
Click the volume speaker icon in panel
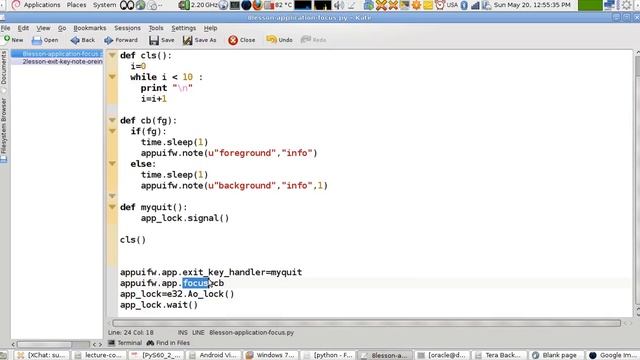coord(339,5)
